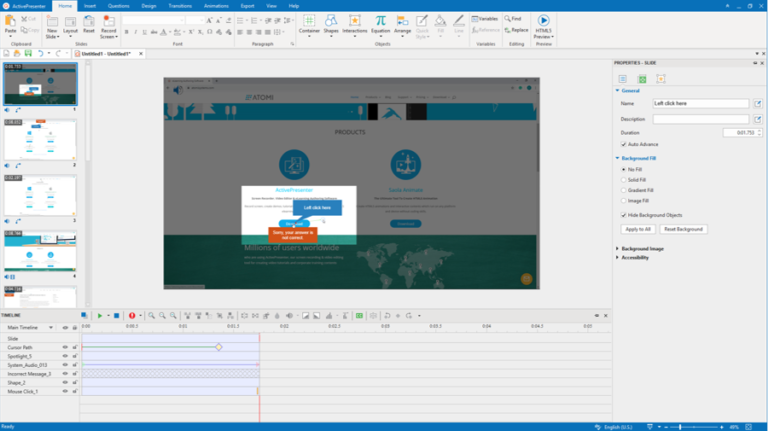Open the font size combo box
Image resolution: width=768 pixels, height=431 pixels.
tap(195, 20)
